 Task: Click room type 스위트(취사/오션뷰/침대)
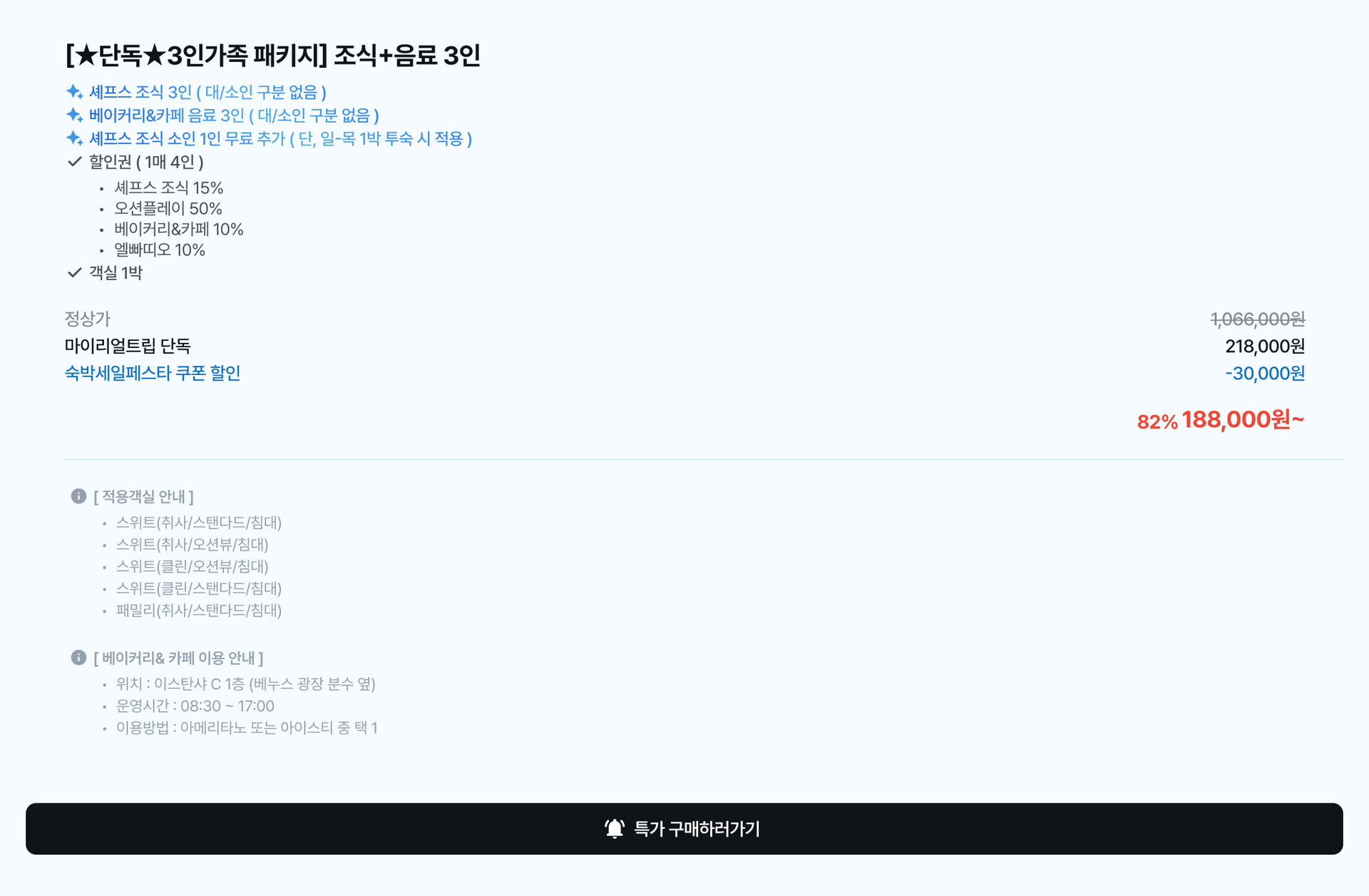click(193, 545)
